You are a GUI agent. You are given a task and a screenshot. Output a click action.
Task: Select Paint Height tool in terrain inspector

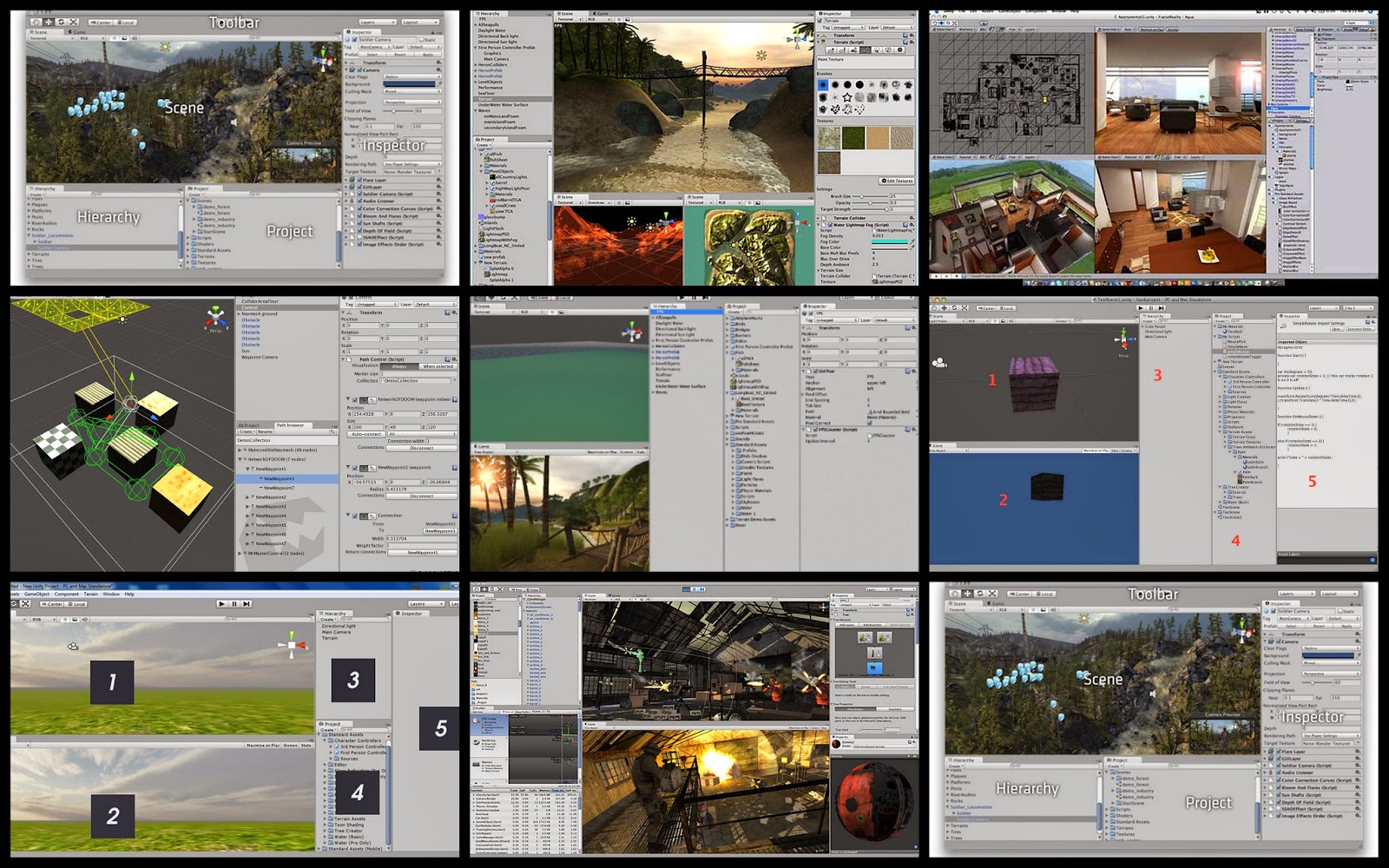pos(842,50)
